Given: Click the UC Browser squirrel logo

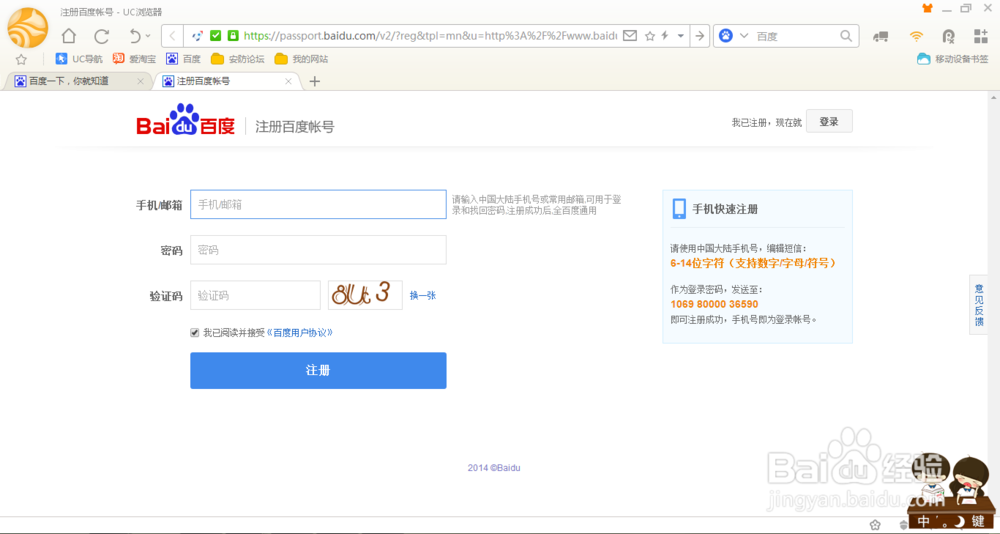Looking at the screenshot, I should pyautogui.click(x=27, y=28).
